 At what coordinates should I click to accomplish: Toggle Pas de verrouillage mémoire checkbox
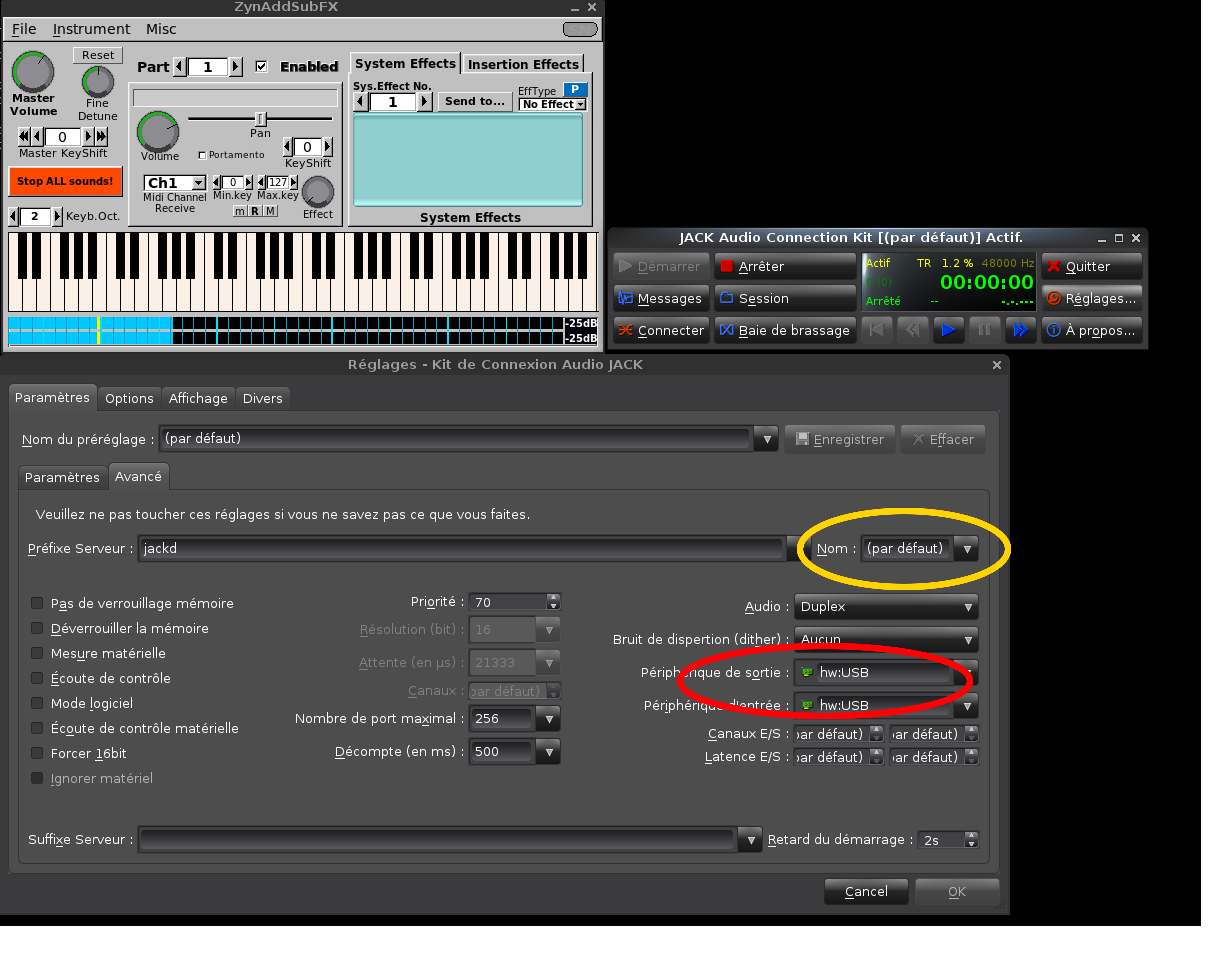coord(37,603)
